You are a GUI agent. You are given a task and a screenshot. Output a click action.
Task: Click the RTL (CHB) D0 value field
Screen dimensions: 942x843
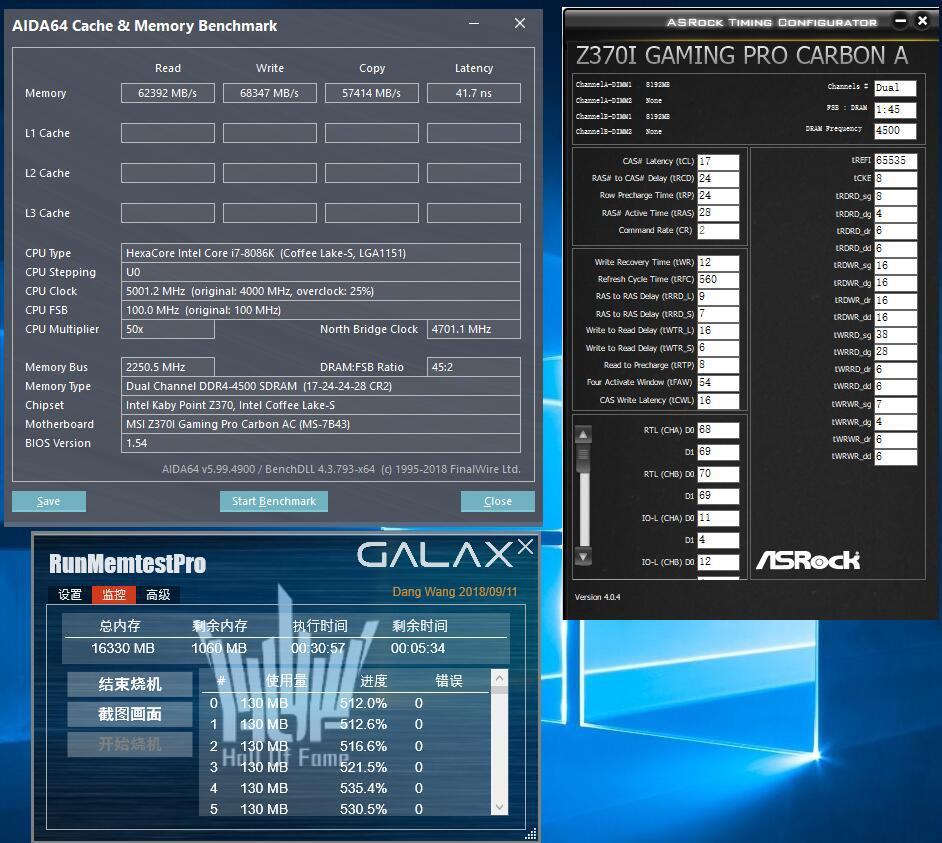(x=718, y=474)
